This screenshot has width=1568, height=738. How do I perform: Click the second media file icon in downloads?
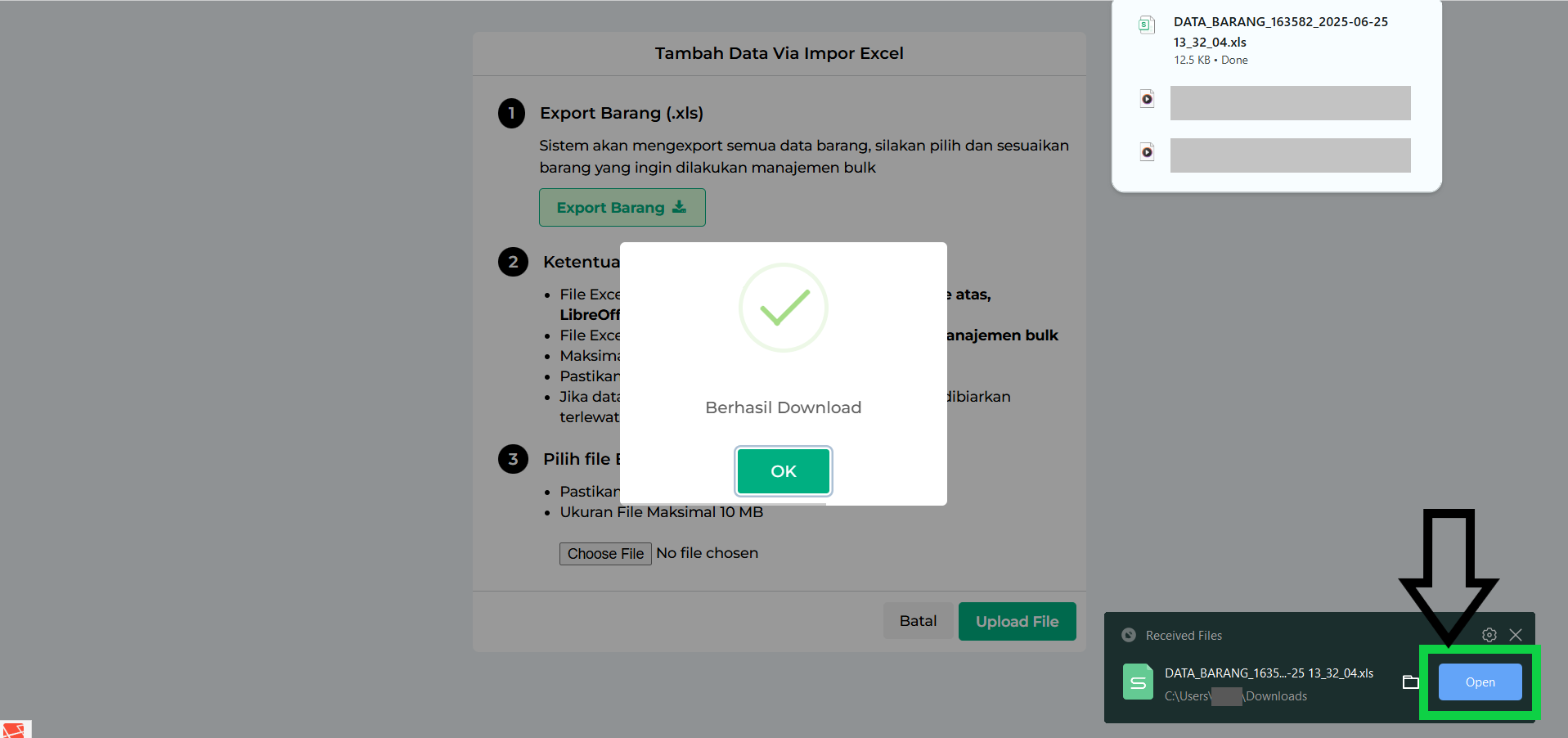(1148, 152)
